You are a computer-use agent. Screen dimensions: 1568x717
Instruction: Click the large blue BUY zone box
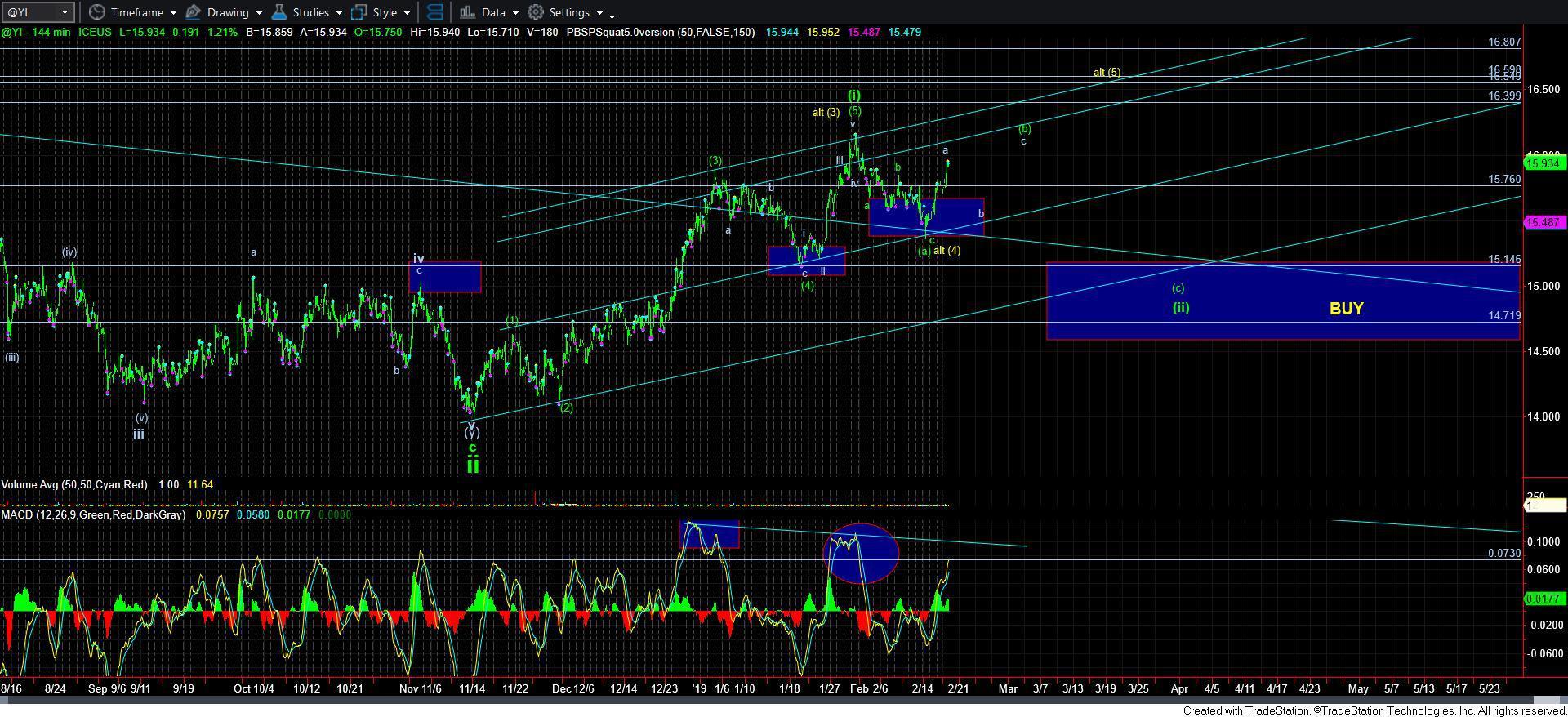[x=1282, y=301]
